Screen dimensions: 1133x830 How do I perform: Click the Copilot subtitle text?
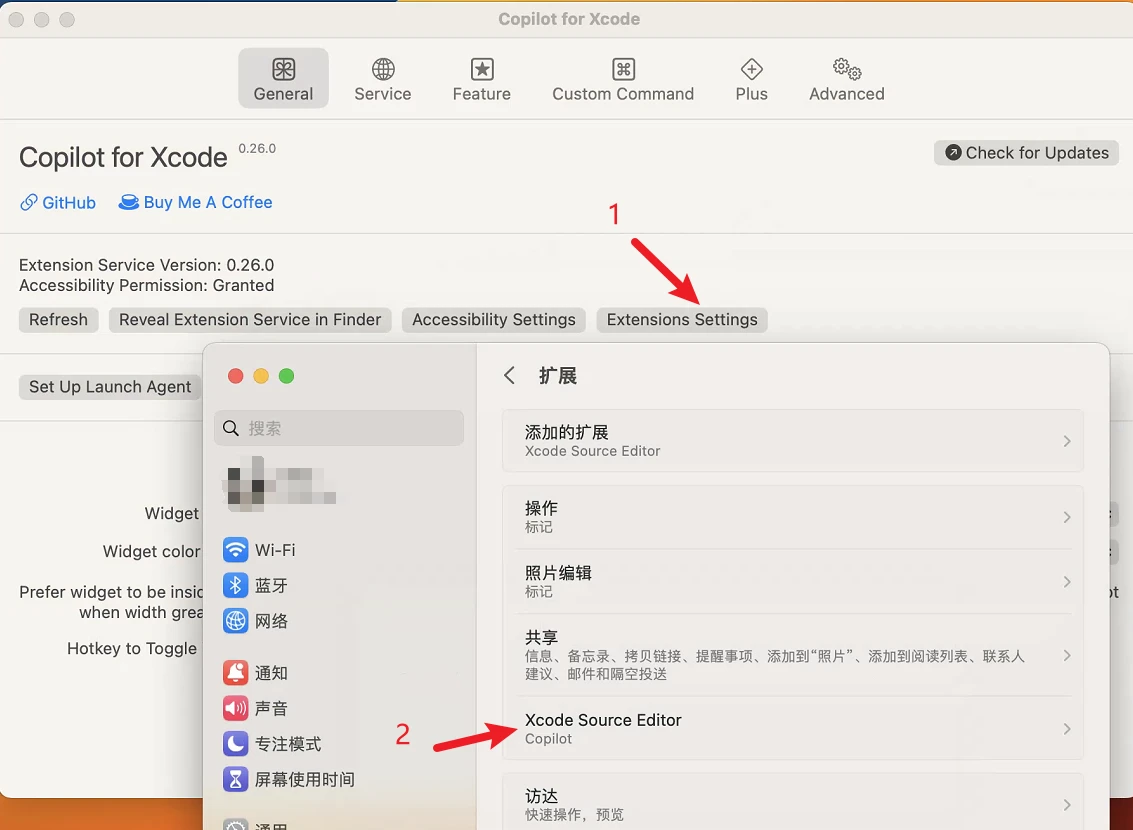click(548, 739)
